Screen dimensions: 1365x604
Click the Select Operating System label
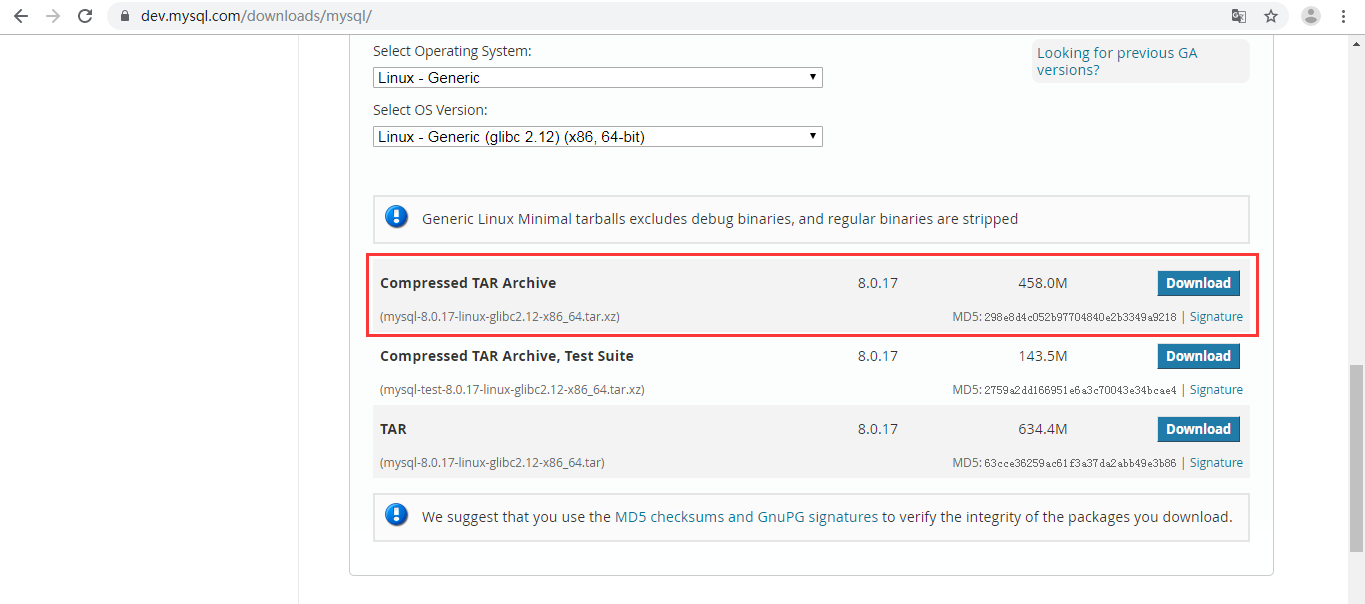coord(452,51)
